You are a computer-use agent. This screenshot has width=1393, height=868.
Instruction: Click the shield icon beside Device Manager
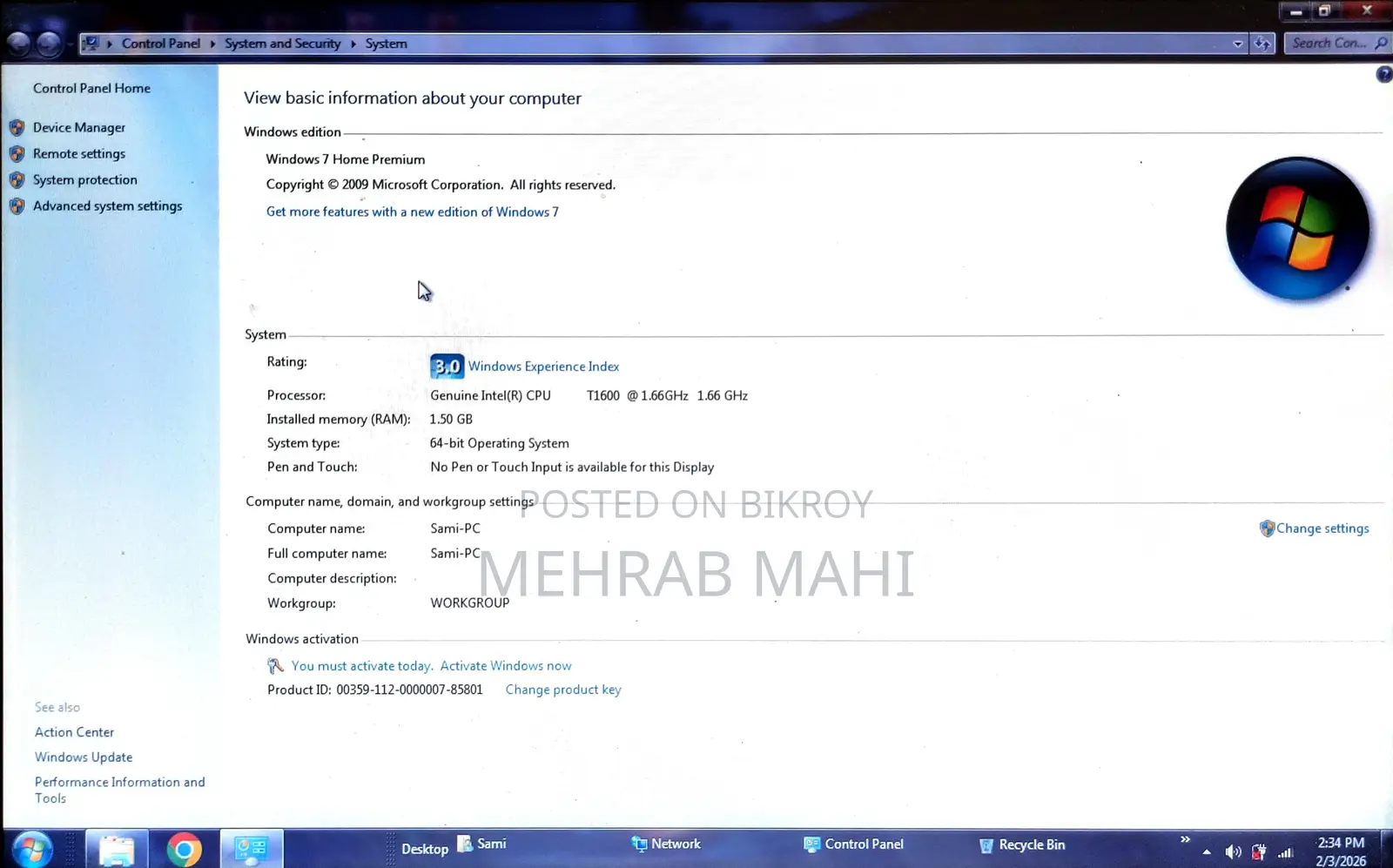(x=17, y=128)
